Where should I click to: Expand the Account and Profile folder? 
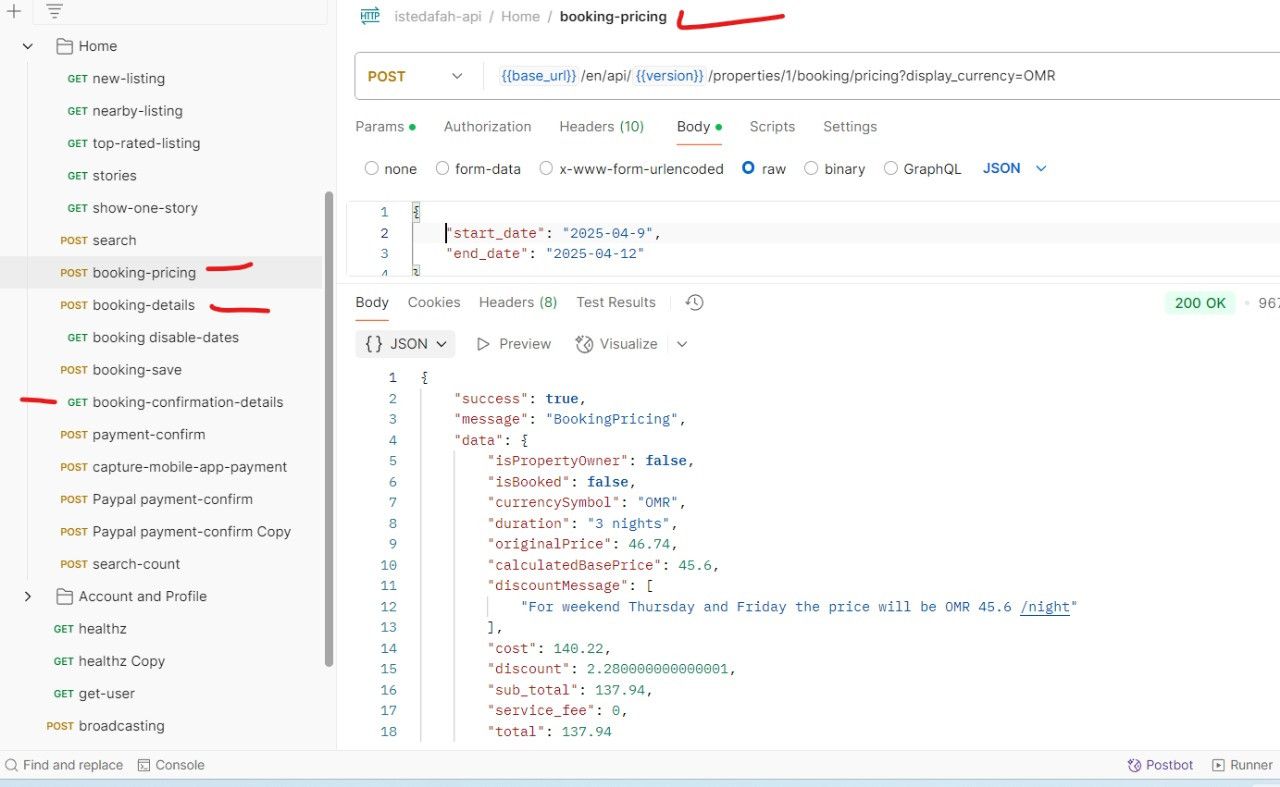click(x=28, y=596)
